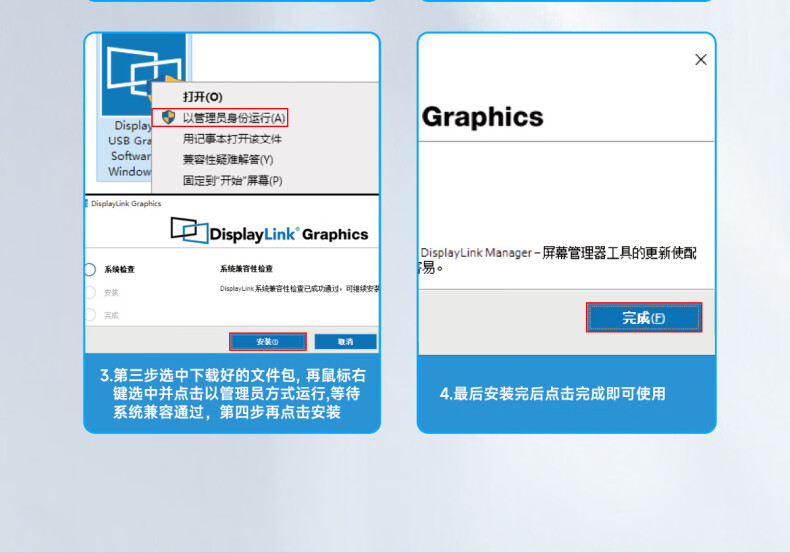Click the large Graphics heading
Image resolution: width=790 pixels, height=553 pixels.
click(483, 117)
